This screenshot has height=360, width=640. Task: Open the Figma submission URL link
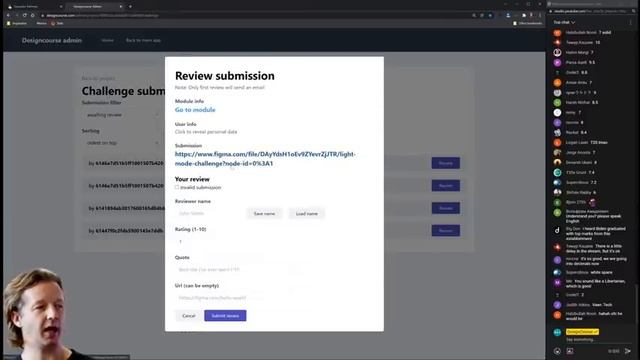click(x=265, y=159)
